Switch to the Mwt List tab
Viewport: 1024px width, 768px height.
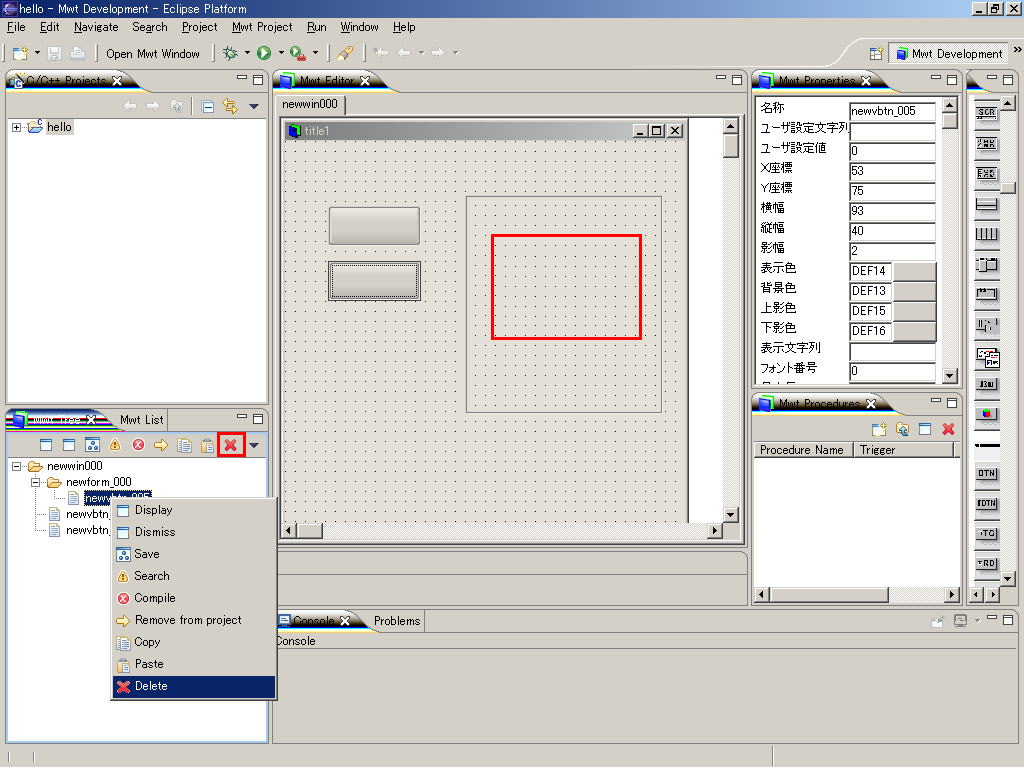141,420
